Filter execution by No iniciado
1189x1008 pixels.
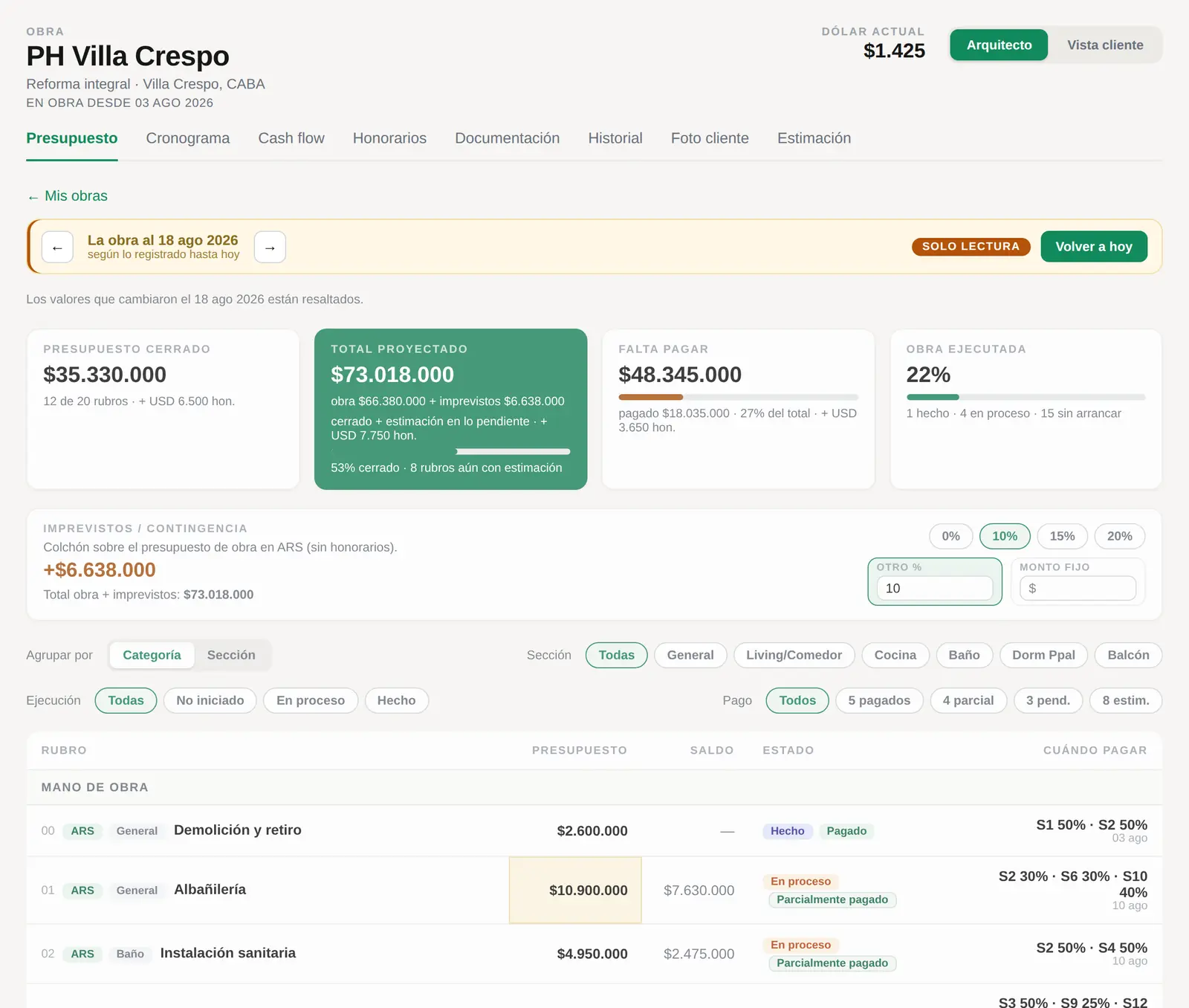point(210,700)
